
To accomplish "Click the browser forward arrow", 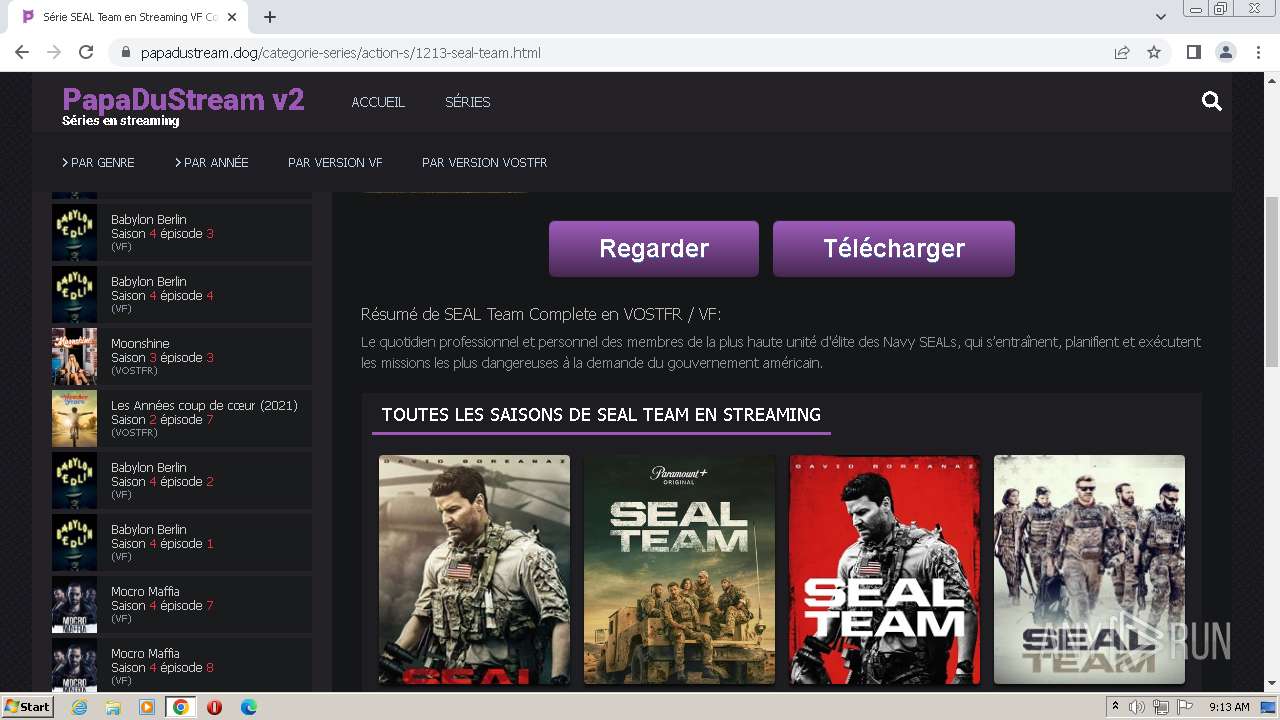I will click(x=54, y=52).
